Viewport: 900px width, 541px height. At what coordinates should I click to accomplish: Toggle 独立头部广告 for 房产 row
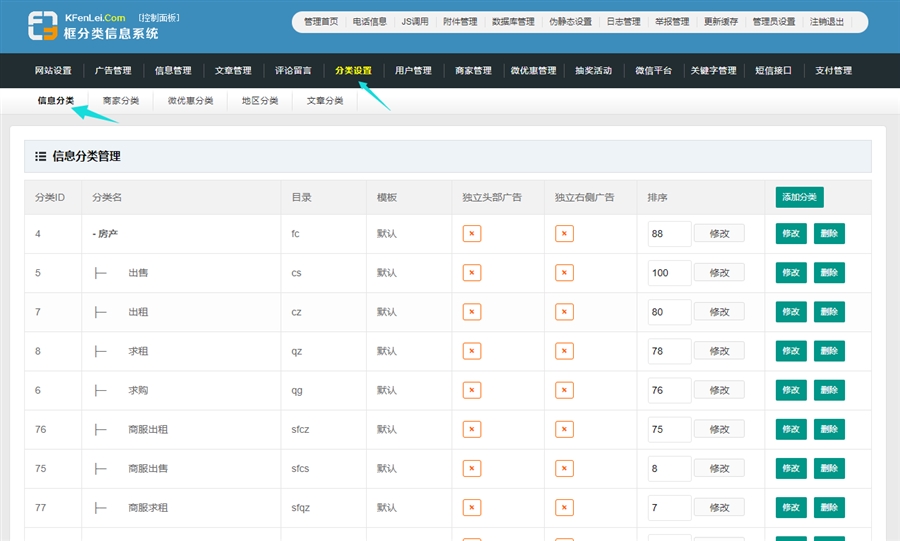(472, 233)
